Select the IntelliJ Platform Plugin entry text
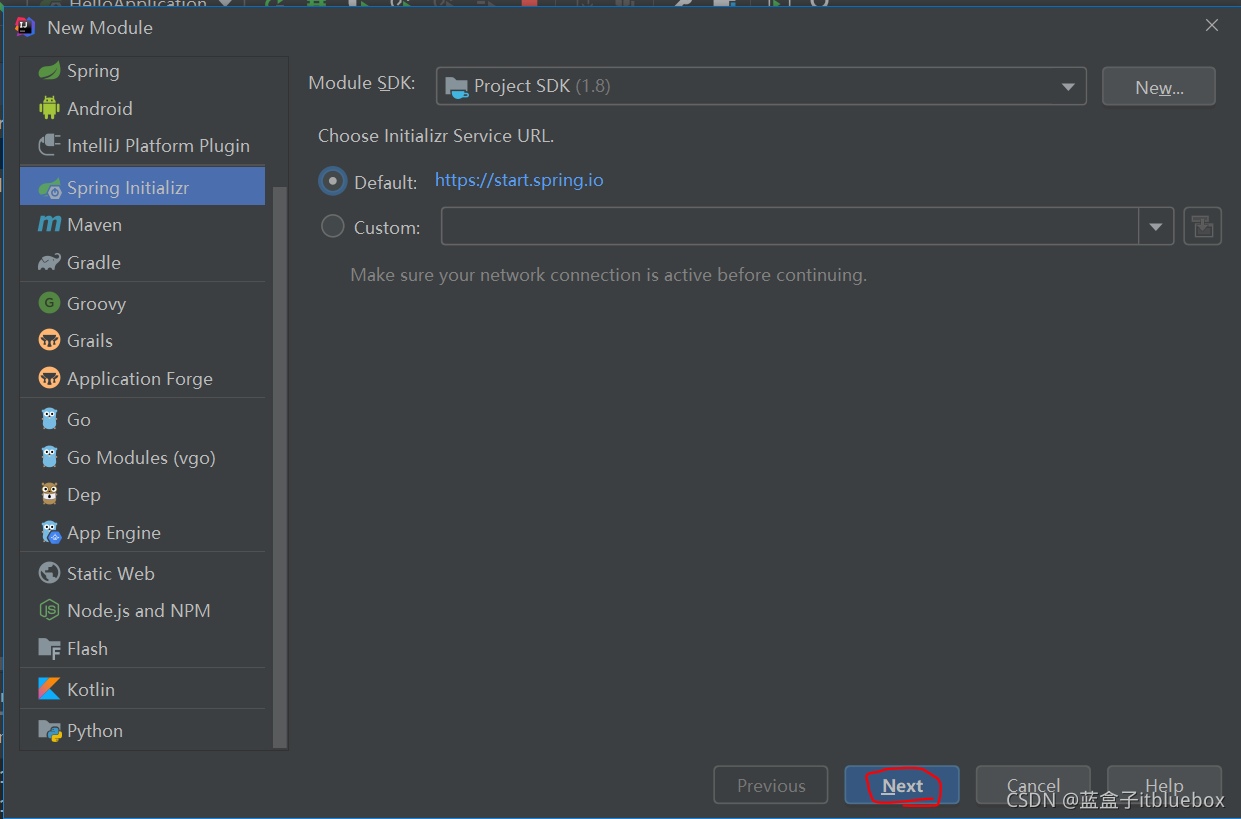This screenshot has width=1241, height=819. click(158, 146)
